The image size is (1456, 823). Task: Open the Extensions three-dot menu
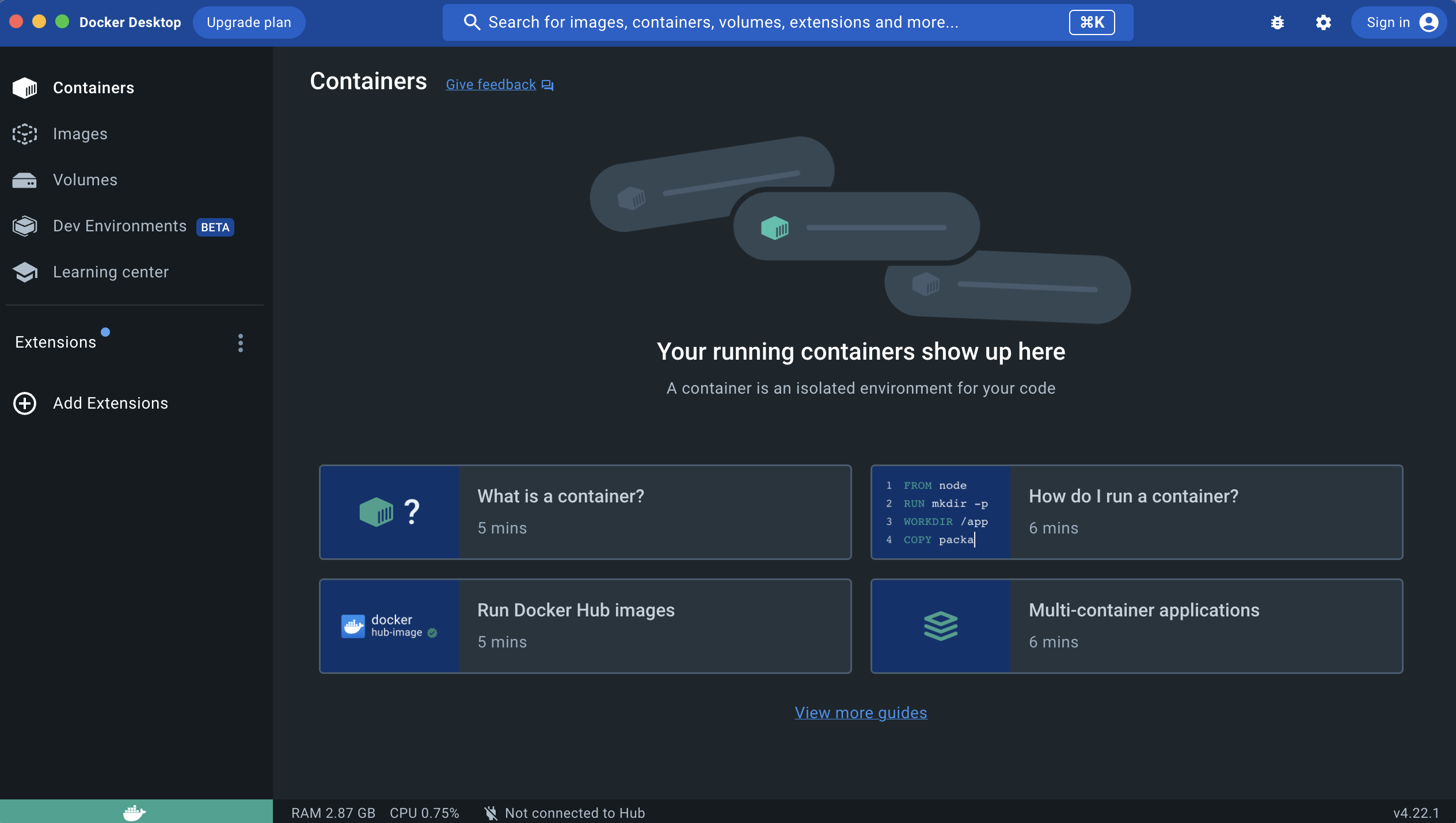pos(240,343)
